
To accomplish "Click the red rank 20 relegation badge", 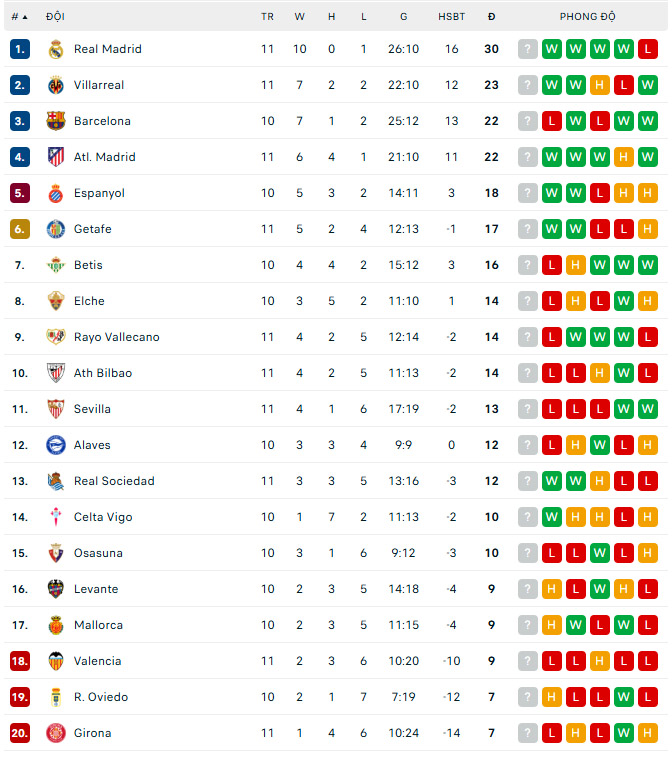I will pos(20,733).
